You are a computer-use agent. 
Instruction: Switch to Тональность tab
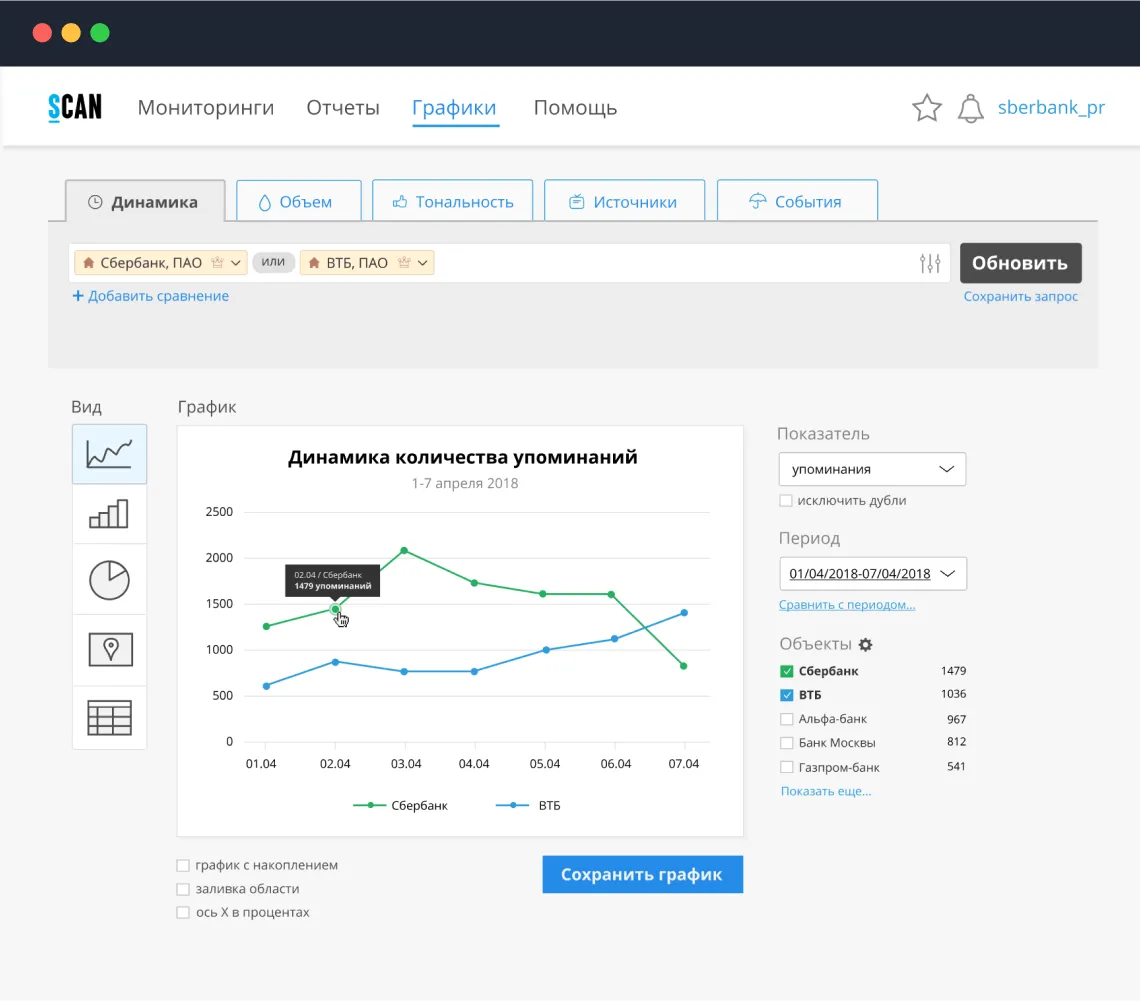pos(452,201)
